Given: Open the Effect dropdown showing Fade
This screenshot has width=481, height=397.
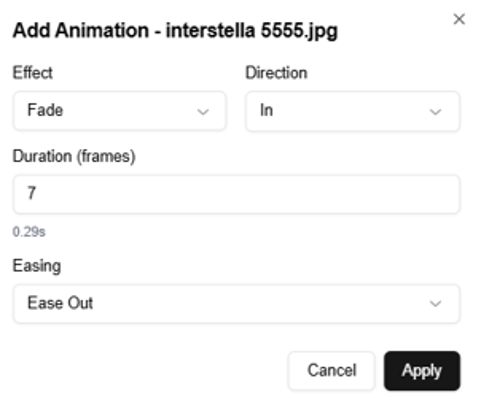Looking at the screenshot, I should 120,111.
